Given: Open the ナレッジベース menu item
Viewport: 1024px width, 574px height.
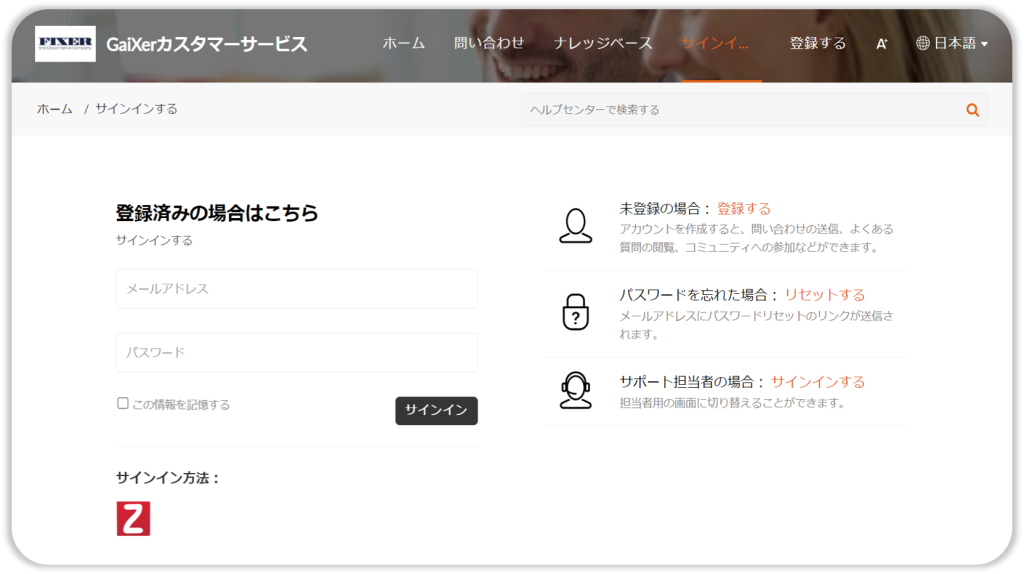Looking at the screenshot, I should (x=603, y=43).
